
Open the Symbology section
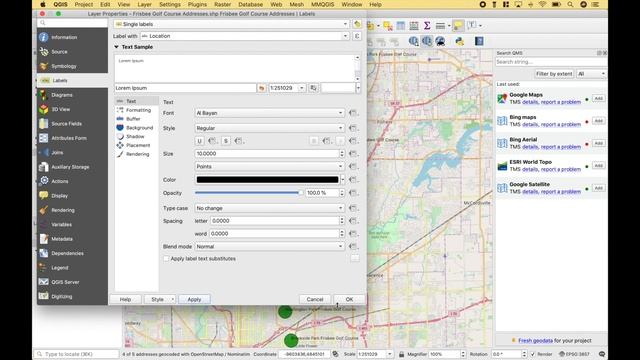72,66
